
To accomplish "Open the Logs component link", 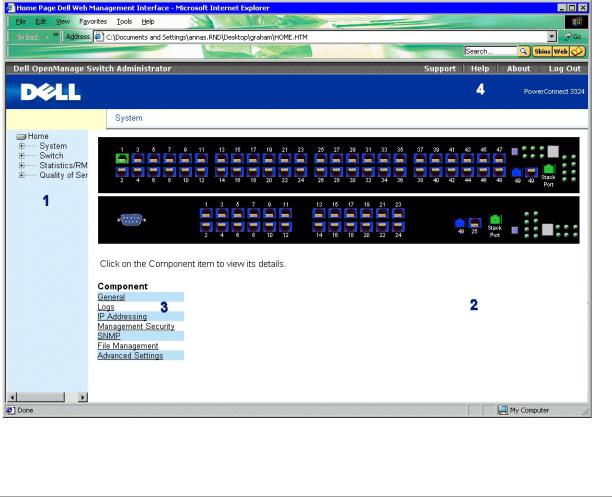I will pos(106,307).
